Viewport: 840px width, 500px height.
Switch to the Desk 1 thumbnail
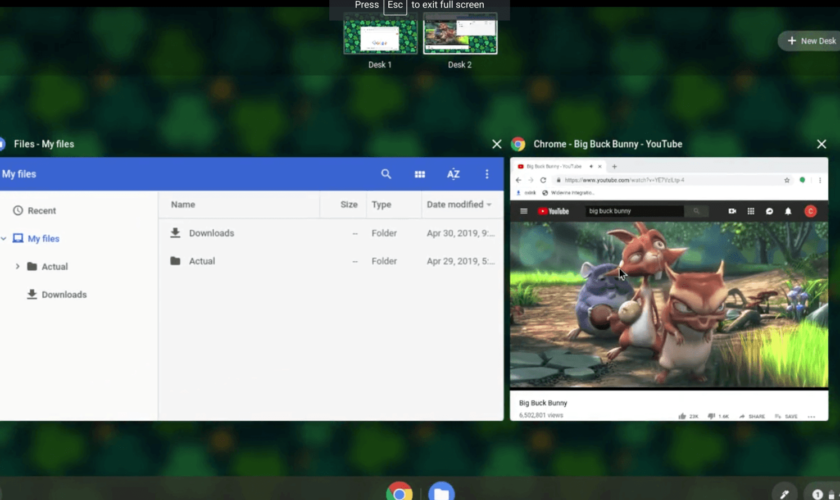(380, 37)
